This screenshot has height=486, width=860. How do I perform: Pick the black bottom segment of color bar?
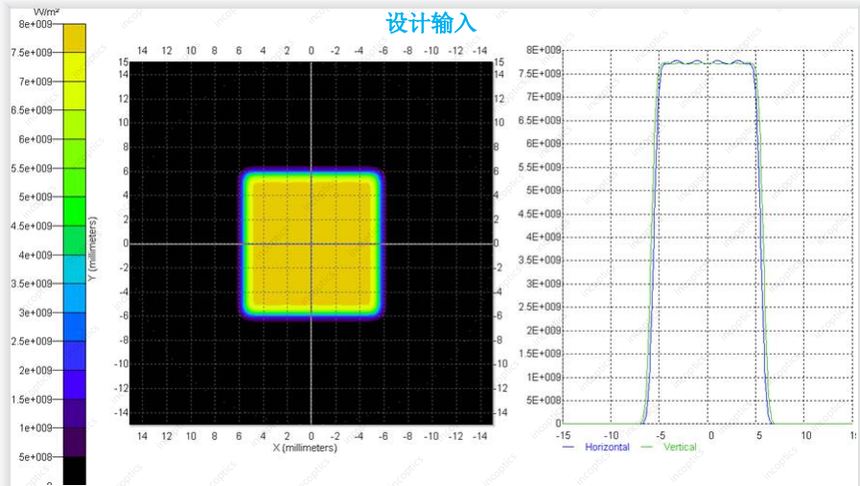(75, 470)
